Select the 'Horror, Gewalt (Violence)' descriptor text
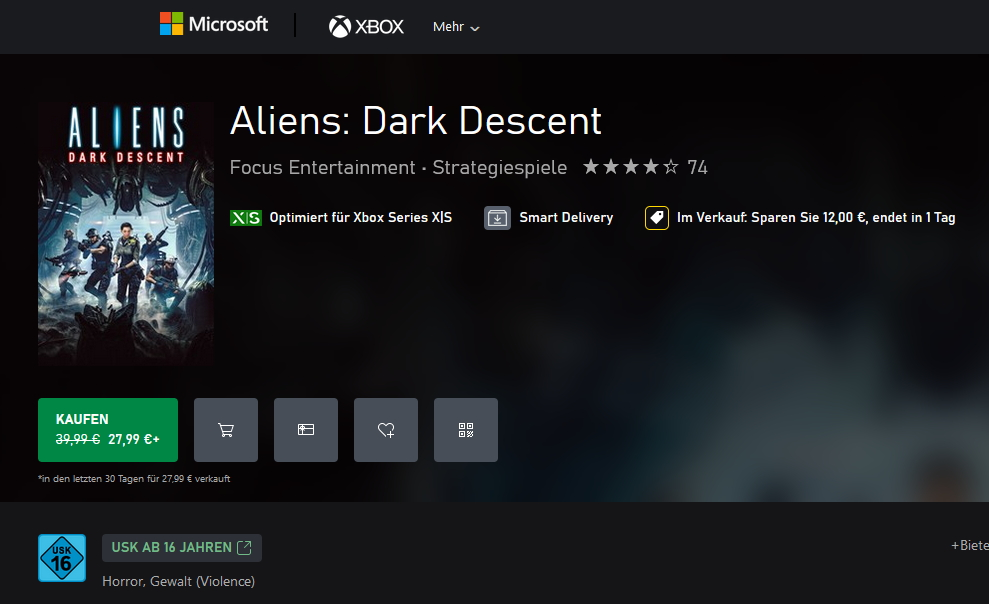989x604 pixels. [178, 581]
